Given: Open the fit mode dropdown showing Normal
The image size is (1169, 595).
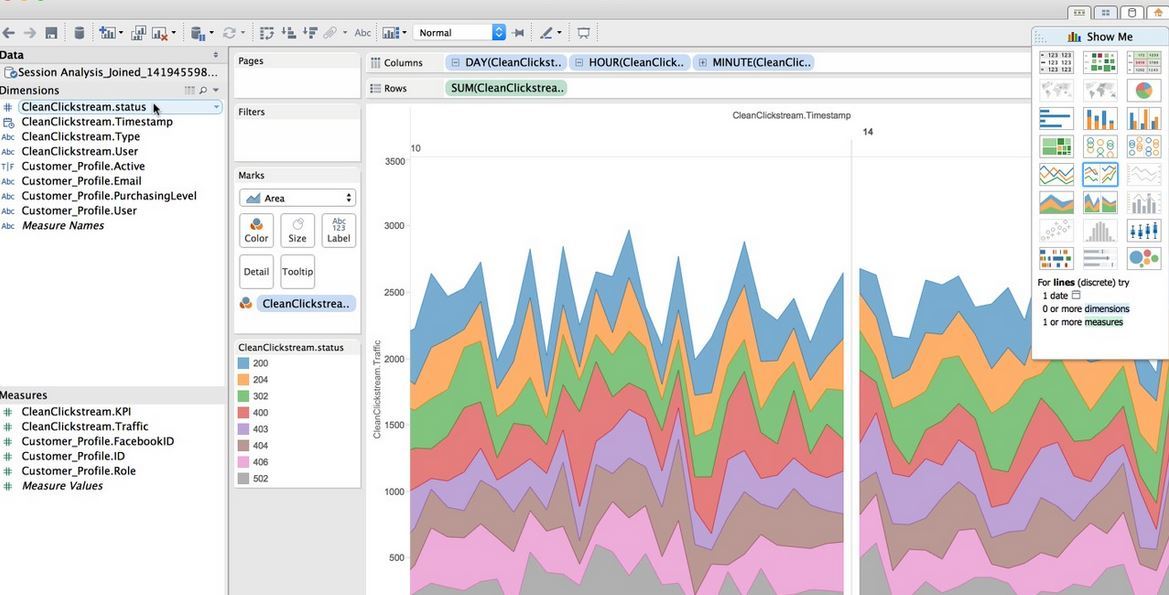Looking at the screenshot, I should pos(497,31).
